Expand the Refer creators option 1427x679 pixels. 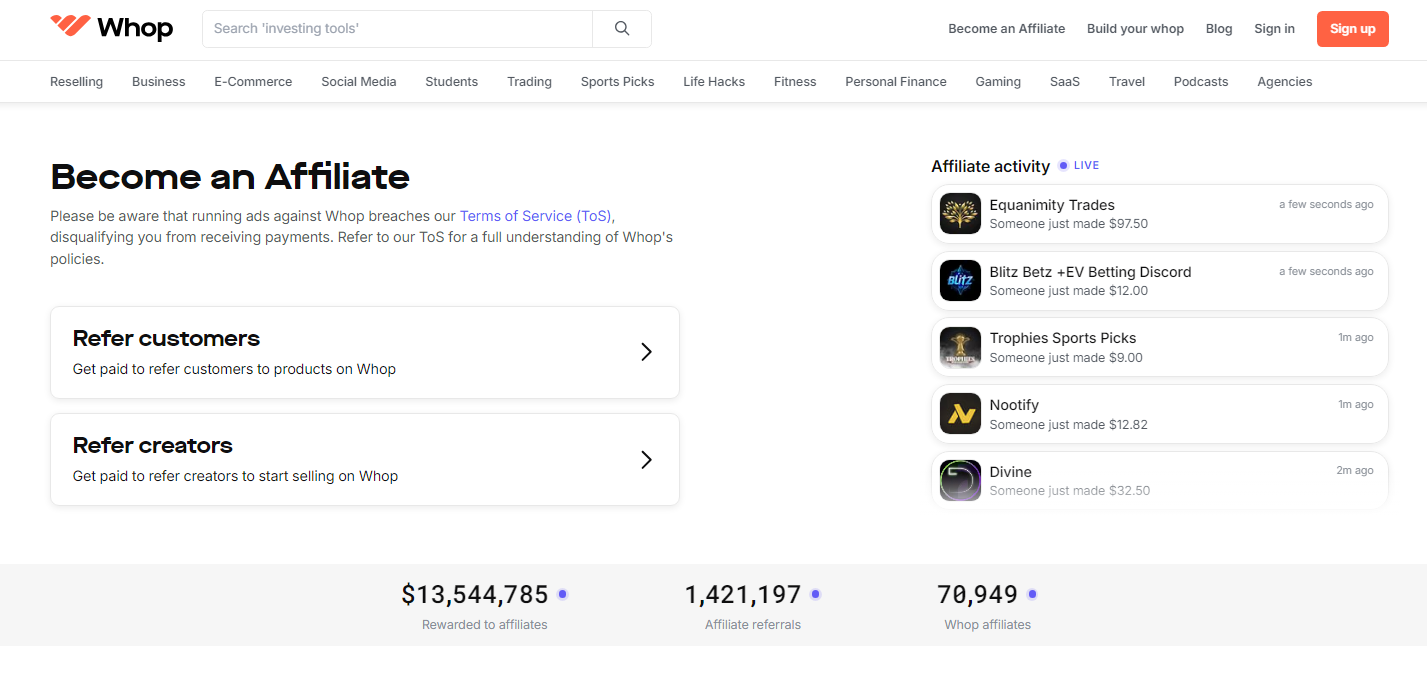(646, 459)
